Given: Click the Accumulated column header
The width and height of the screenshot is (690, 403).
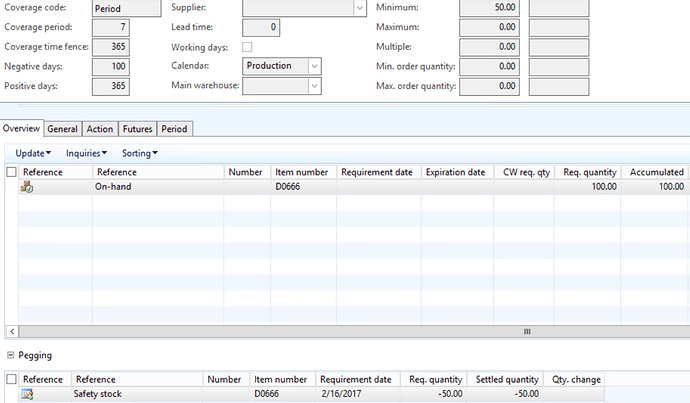Looking at the screenshot, I should click(654, 172).
